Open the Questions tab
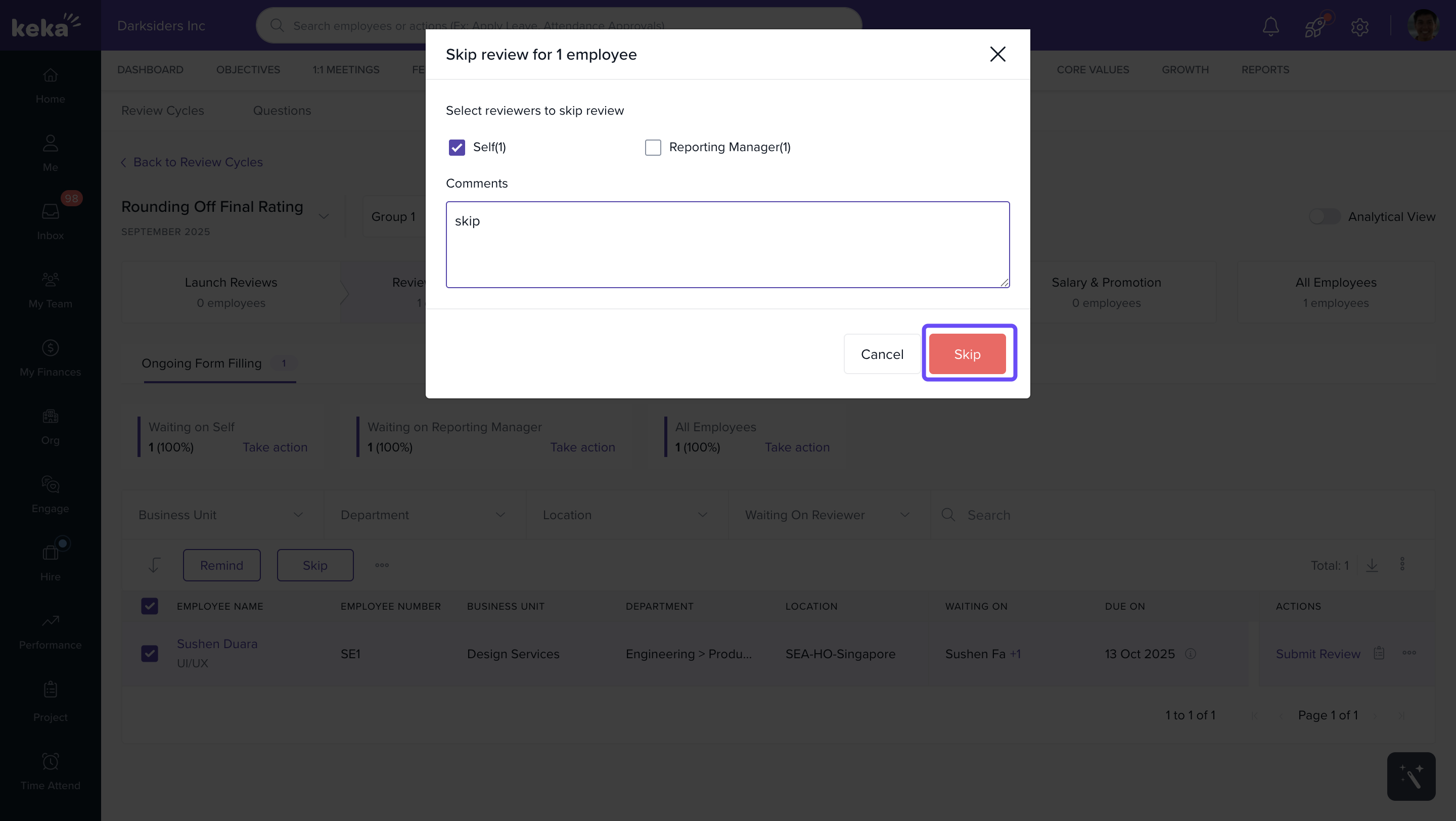The width and height of the screenshot is (1456, 821). [282, 111]
